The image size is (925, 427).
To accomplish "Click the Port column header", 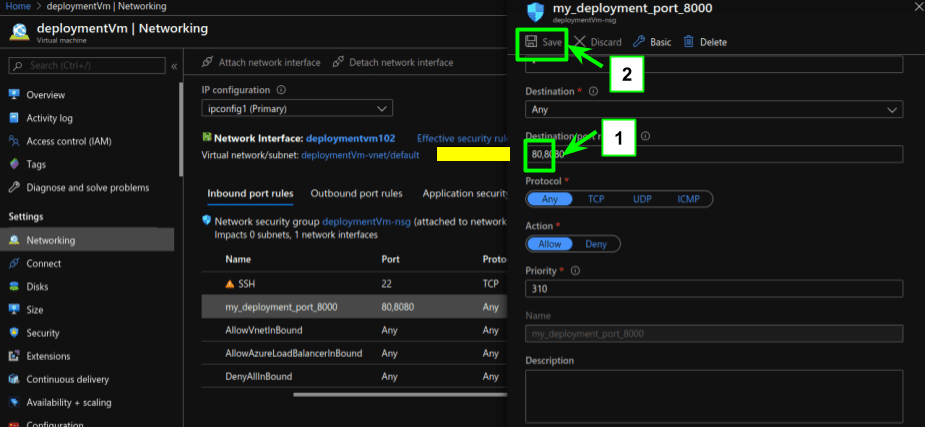I will (x=391, y=260).
